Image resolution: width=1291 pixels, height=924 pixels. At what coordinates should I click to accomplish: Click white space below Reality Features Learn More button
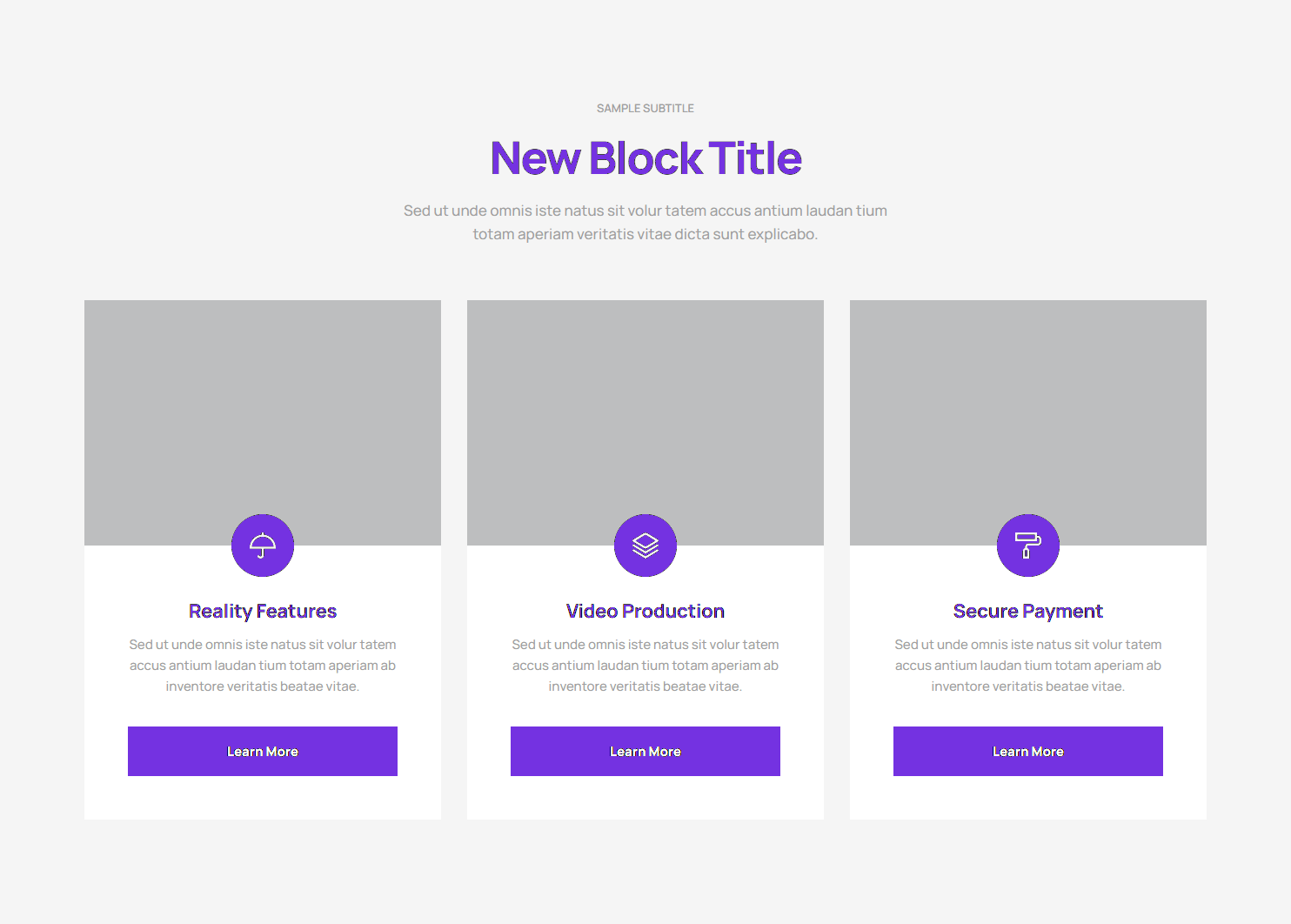pos(263,798)
